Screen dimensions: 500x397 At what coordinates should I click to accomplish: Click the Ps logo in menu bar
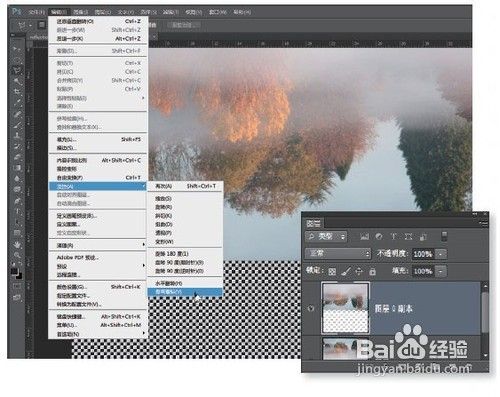click(x=17, y=11)
